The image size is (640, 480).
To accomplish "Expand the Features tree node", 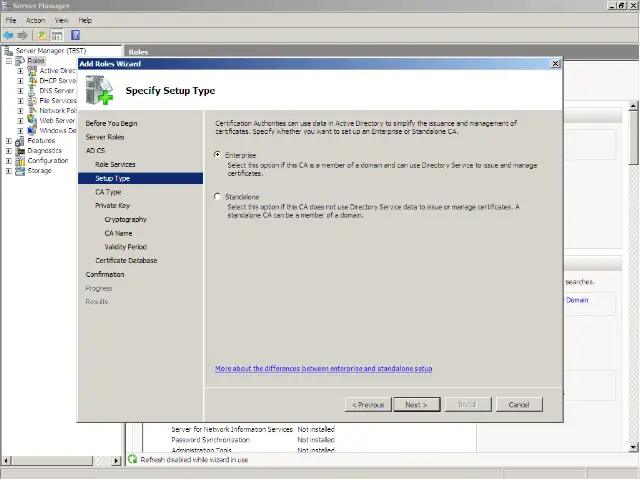I will tap(9, 141).
